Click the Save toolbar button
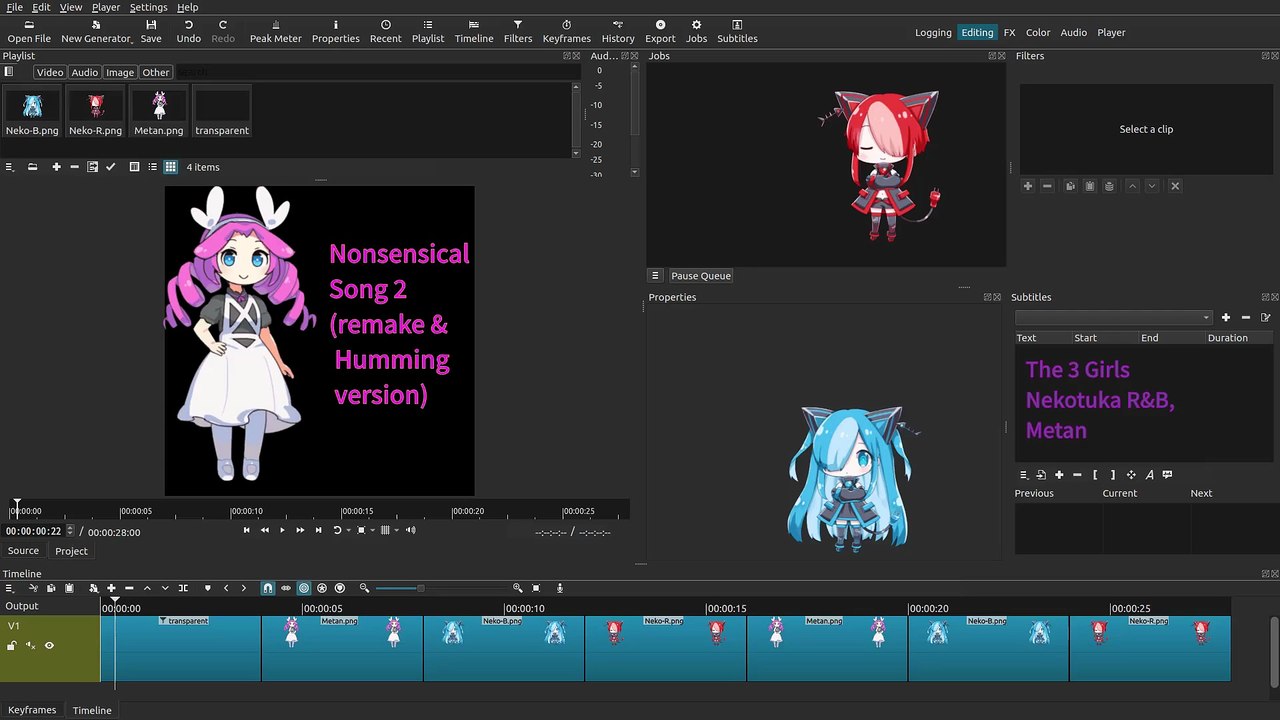1280x720 pixels. (x=151, y=31)
